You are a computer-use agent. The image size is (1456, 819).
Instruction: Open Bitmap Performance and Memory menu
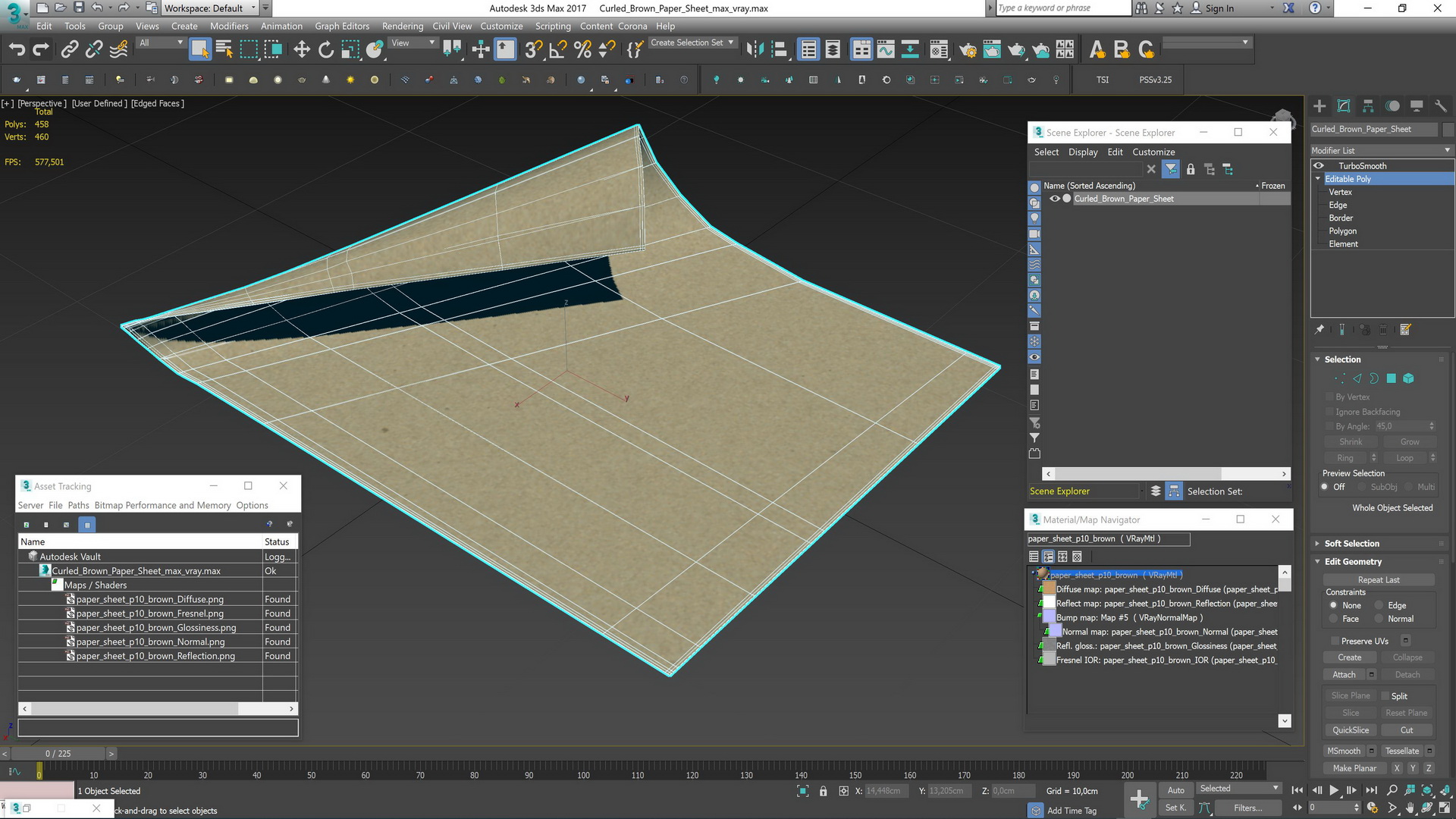(162, 505)
